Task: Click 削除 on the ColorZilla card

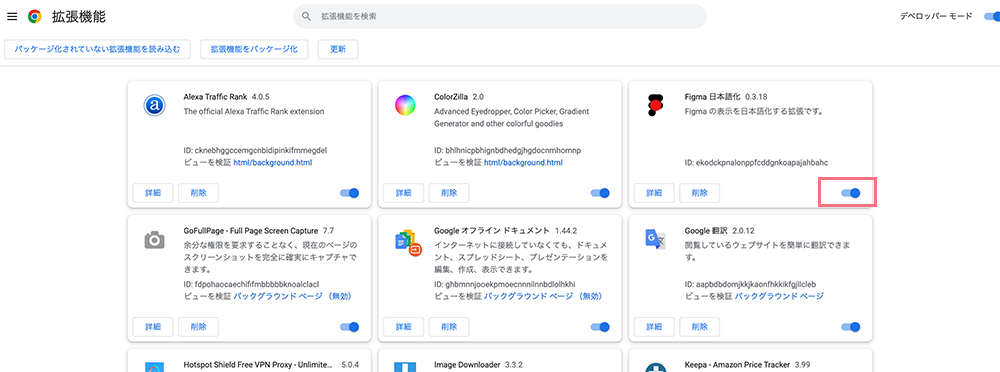Action: (x=449, y=193)
